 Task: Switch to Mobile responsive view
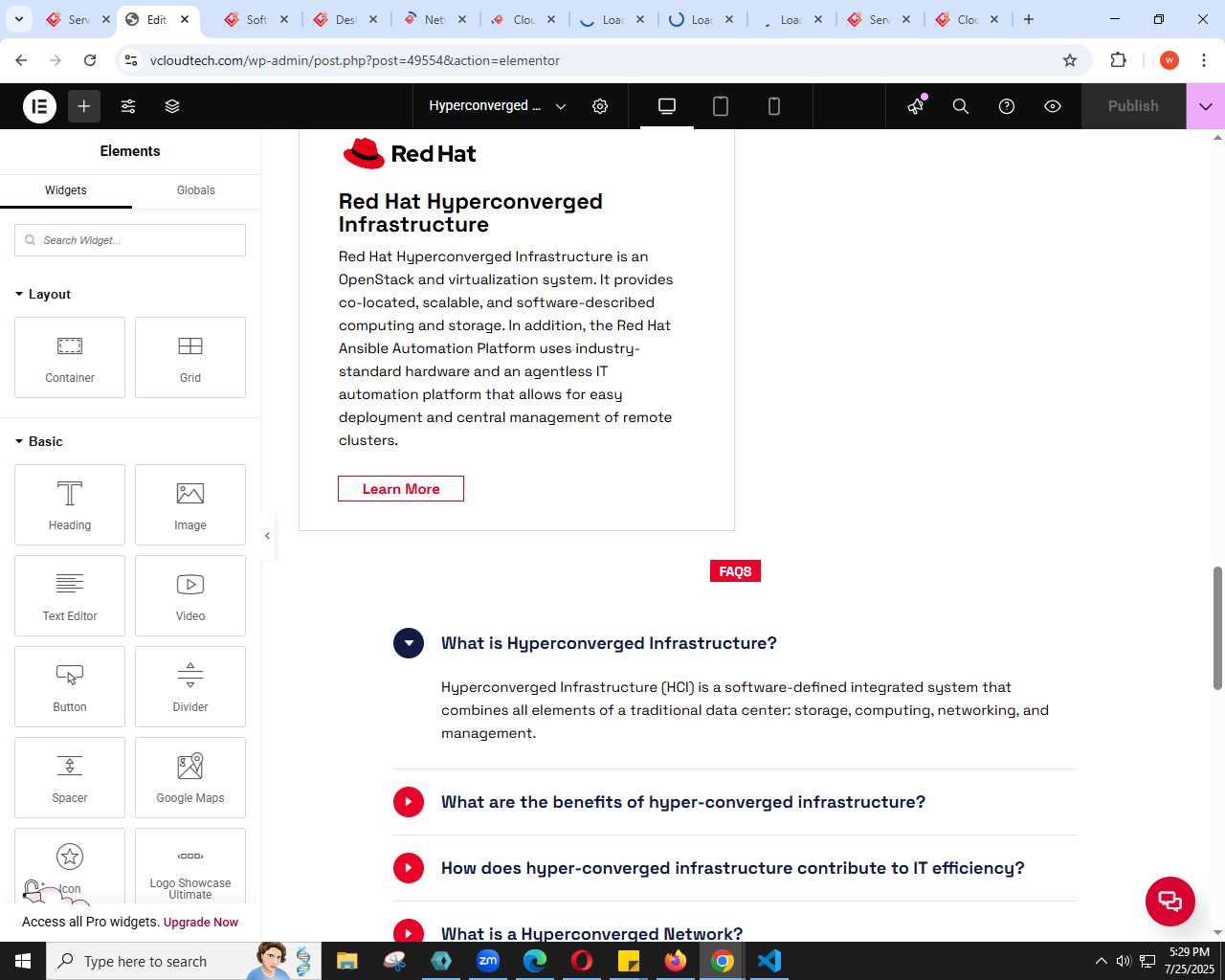[774, 106]
